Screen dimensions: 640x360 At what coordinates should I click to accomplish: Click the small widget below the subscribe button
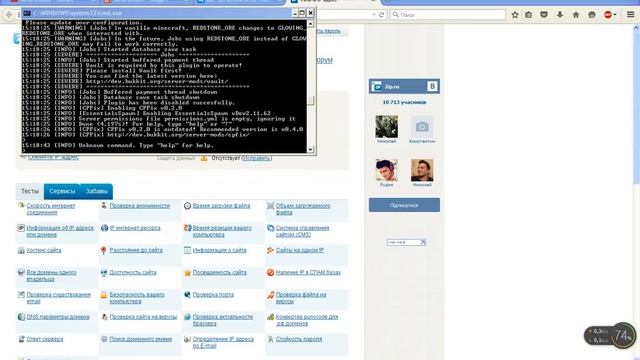407,242
